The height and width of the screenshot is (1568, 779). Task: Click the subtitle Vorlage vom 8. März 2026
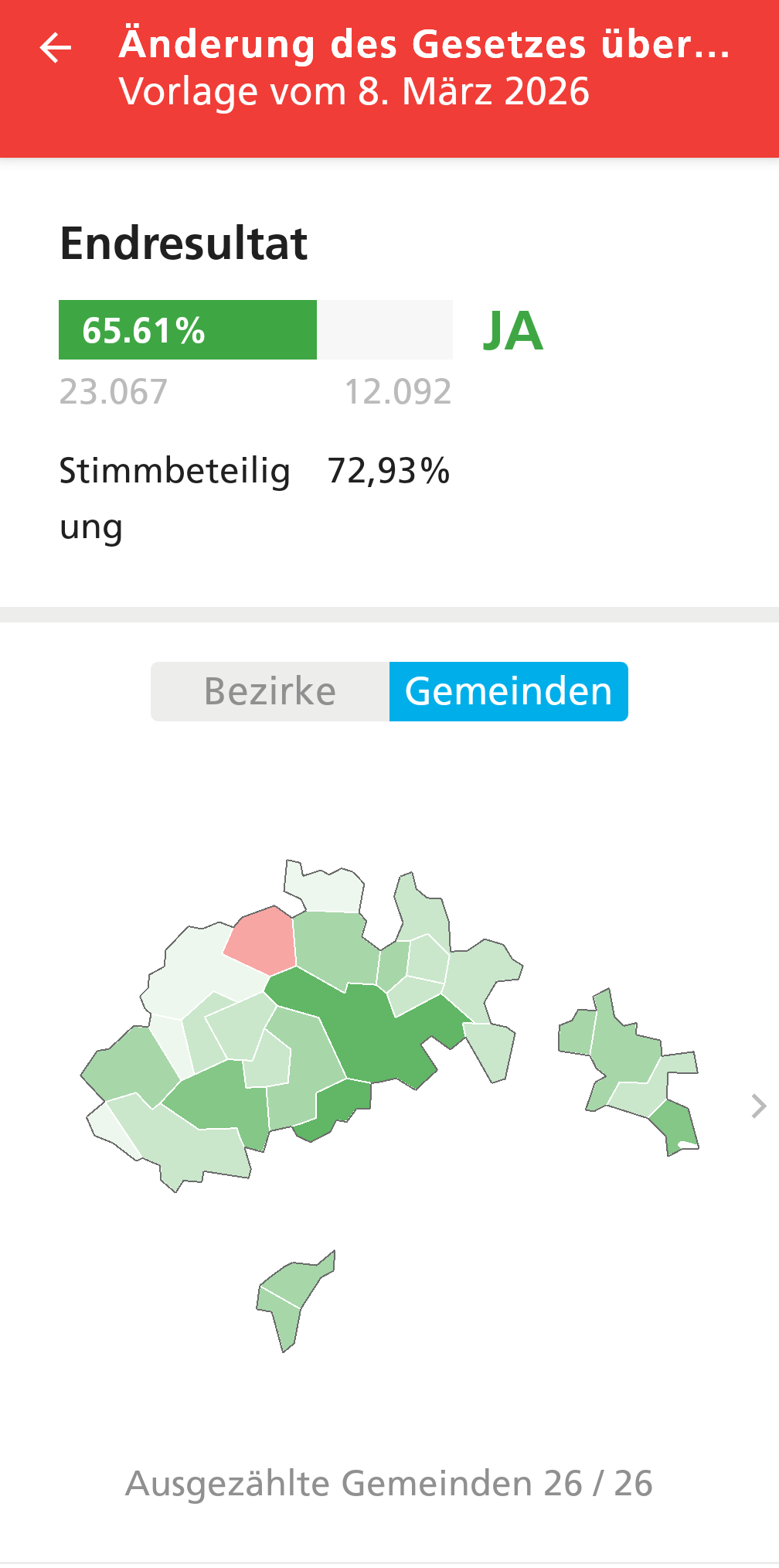click(x=354, y=92)
